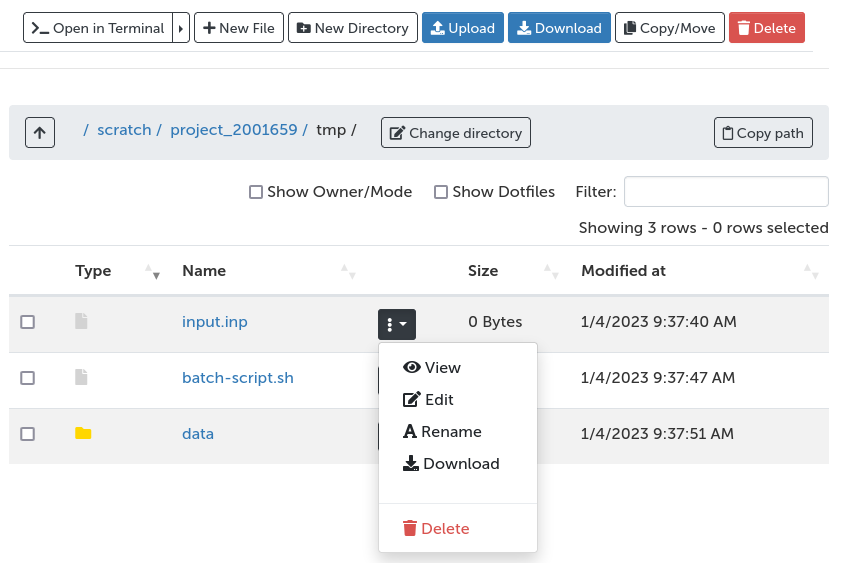Click the blue Download toolbar button
The width and height of the screenshot is (843, 563).
(x=559, y=28)
